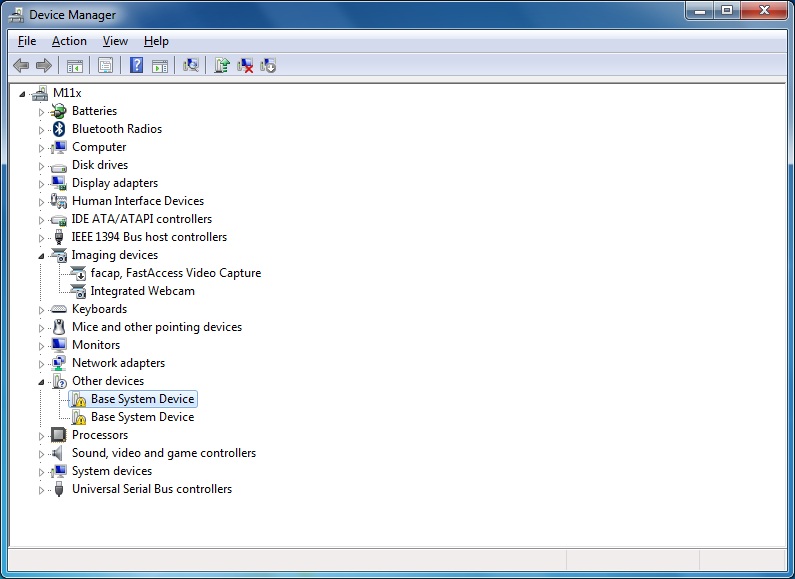The width and height of the screenshot is (795, 579).
Task: Select the Keyboards label
Action: 99,309
